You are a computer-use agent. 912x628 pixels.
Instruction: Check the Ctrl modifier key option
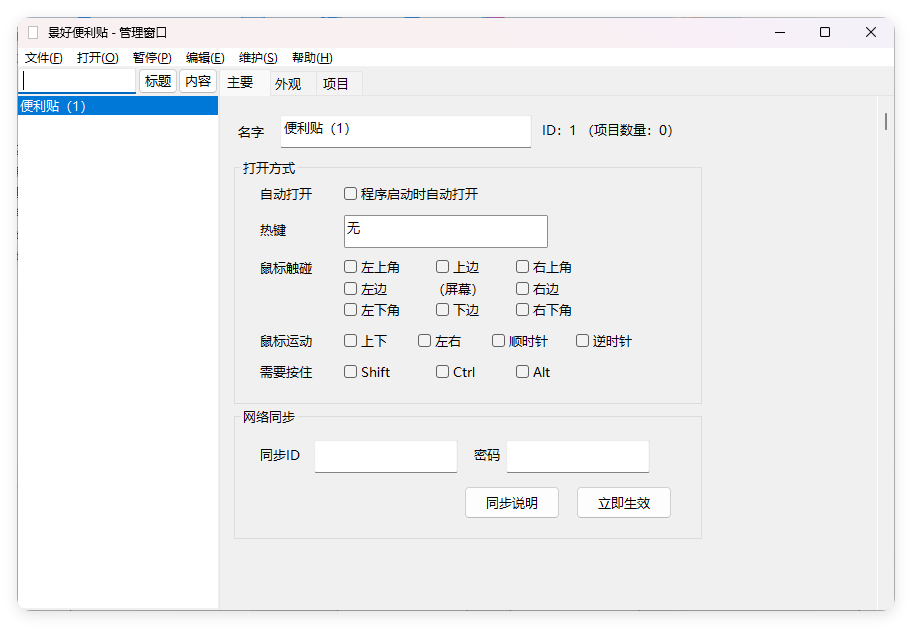coord(441,371)
